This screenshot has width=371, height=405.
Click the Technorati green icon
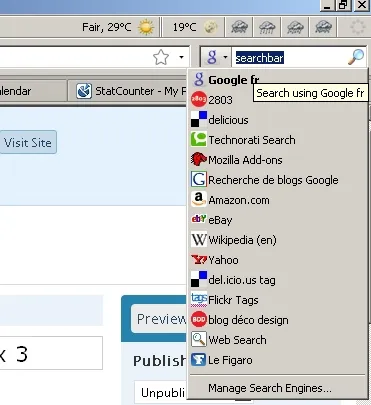pos(198,139)
